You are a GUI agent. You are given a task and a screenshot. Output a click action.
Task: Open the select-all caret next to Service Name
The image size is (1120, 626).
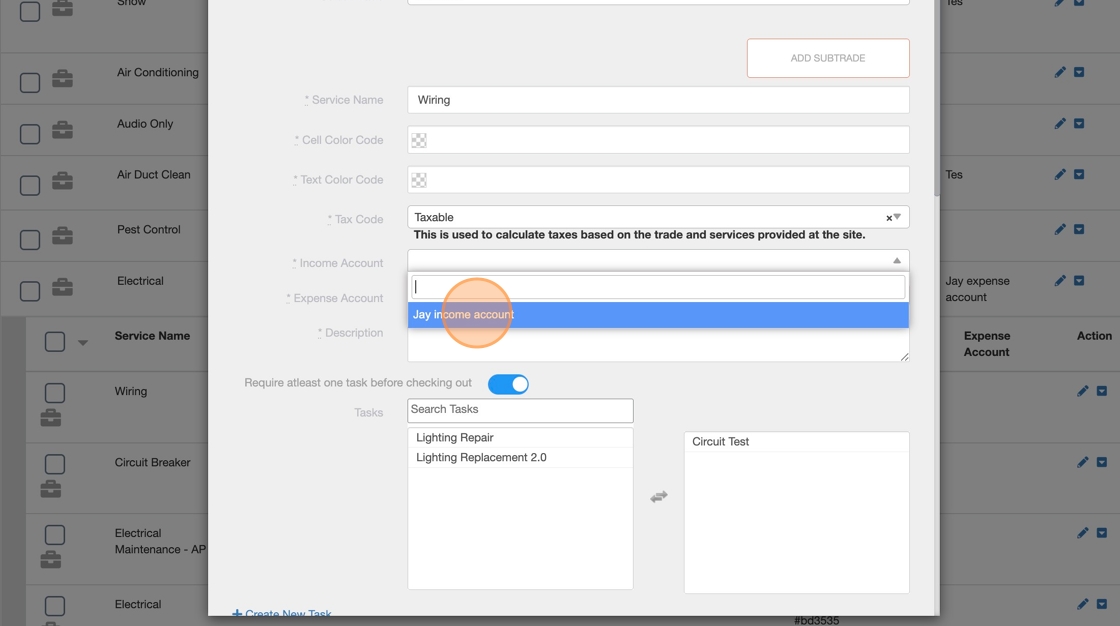pos(83,343)
